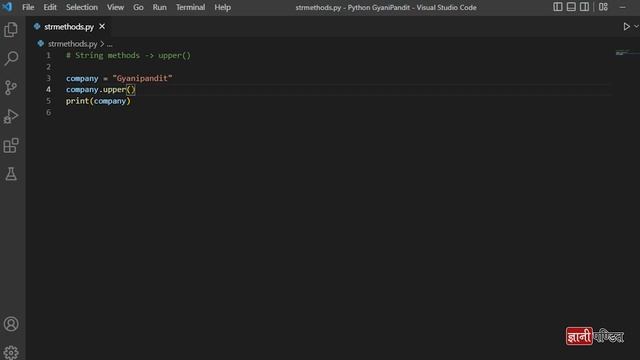This screenshot has width=640, height=360.
Task: Open the Terminal menu
Action: tap(191, 7)
